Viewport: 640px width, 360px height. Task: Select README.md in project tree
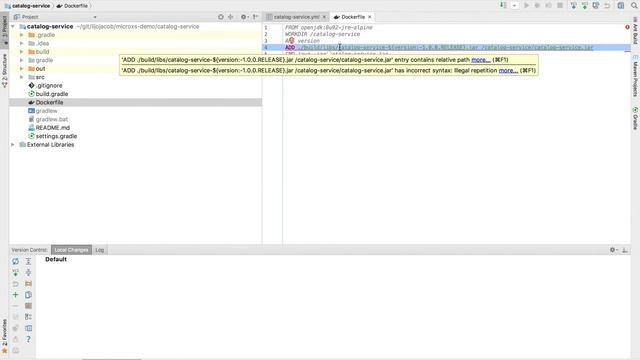coord(53,128)
